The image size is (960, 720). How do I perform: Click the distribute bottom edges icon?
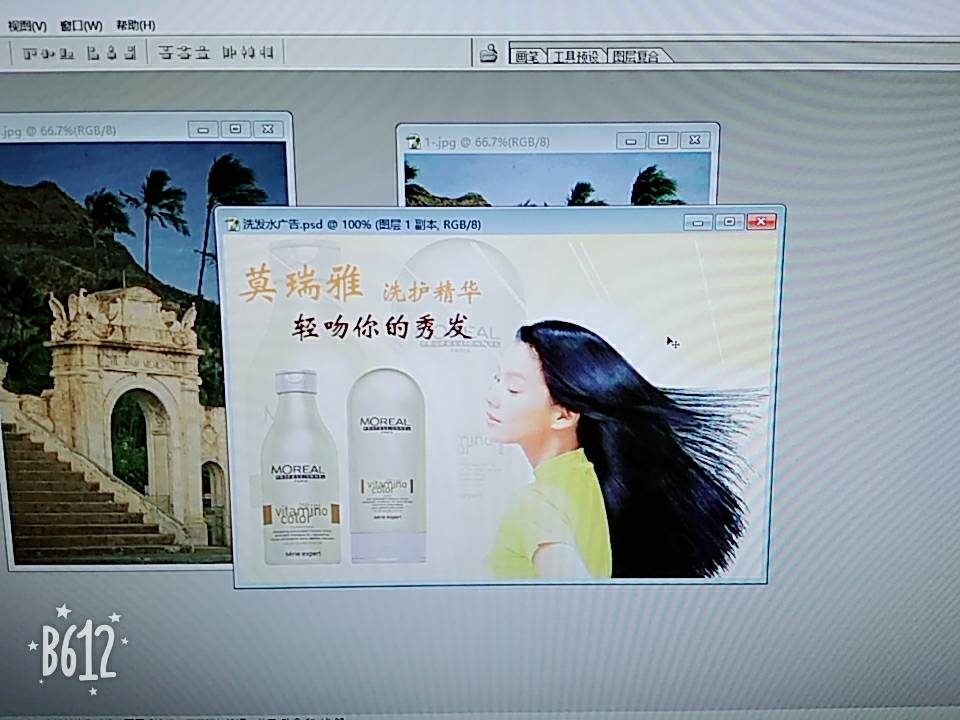coord(202,53)
